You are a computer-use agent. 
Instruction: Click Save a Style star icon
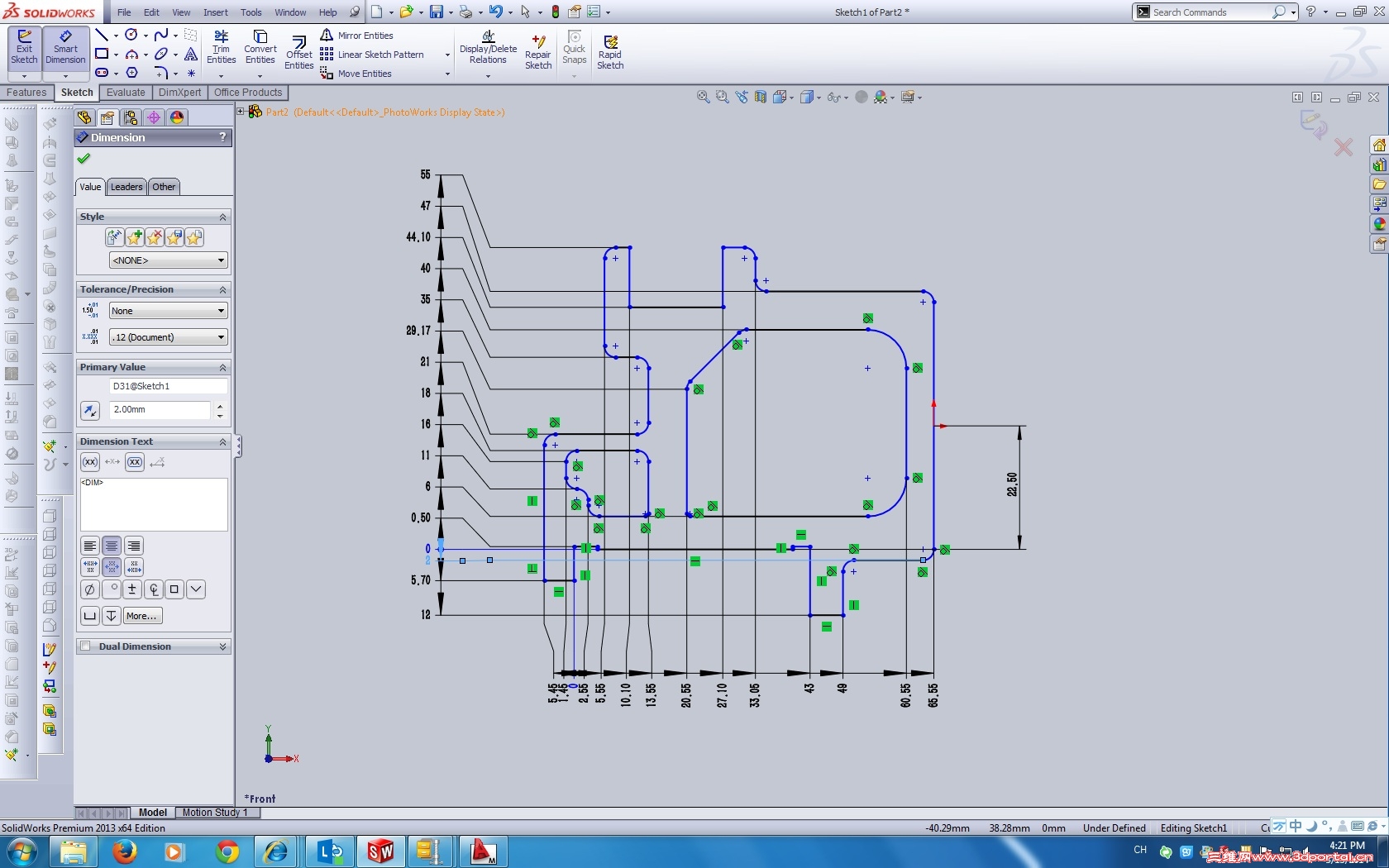[174, 238]
